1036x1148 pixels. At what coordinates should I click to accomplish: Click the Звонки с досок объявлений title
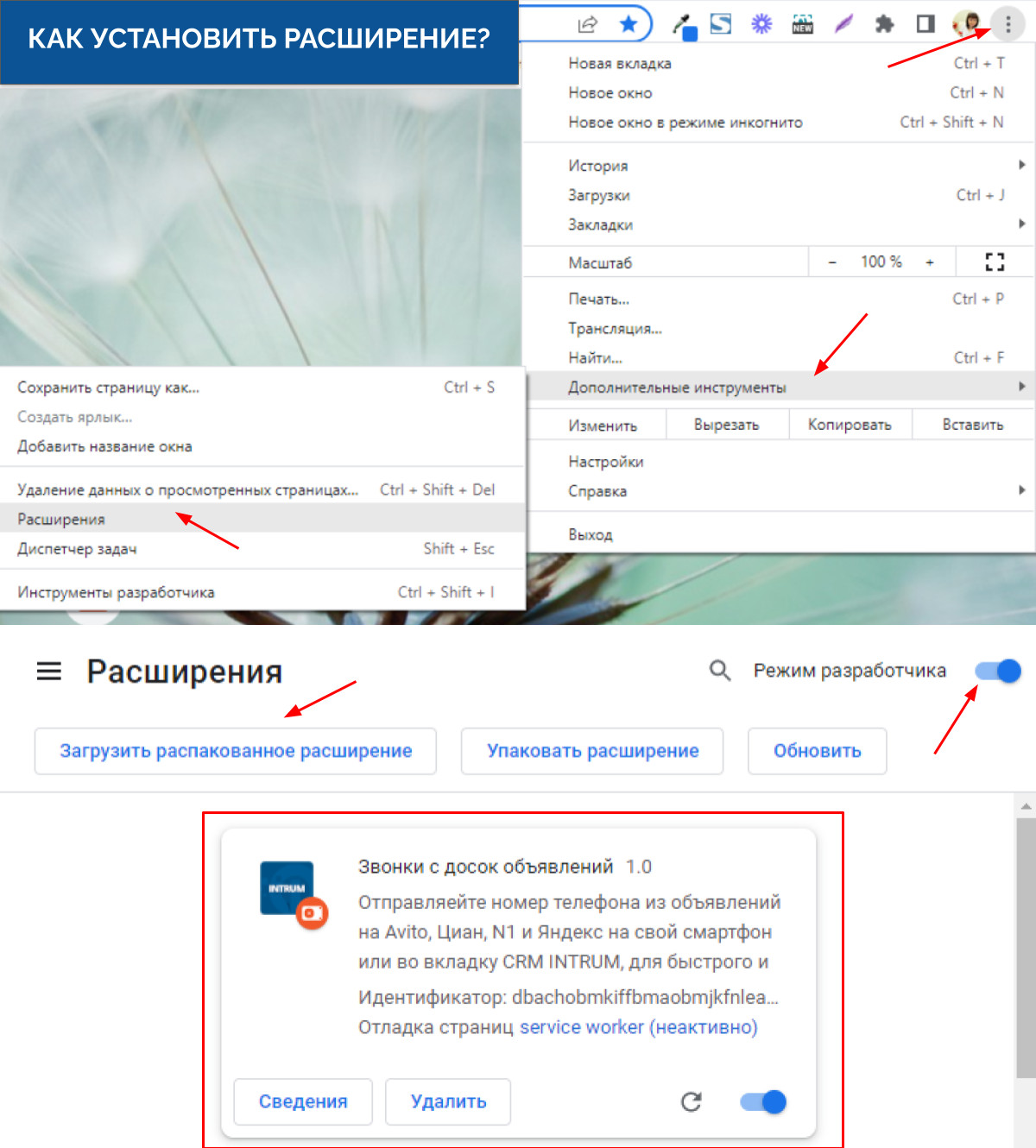[485, 867]
